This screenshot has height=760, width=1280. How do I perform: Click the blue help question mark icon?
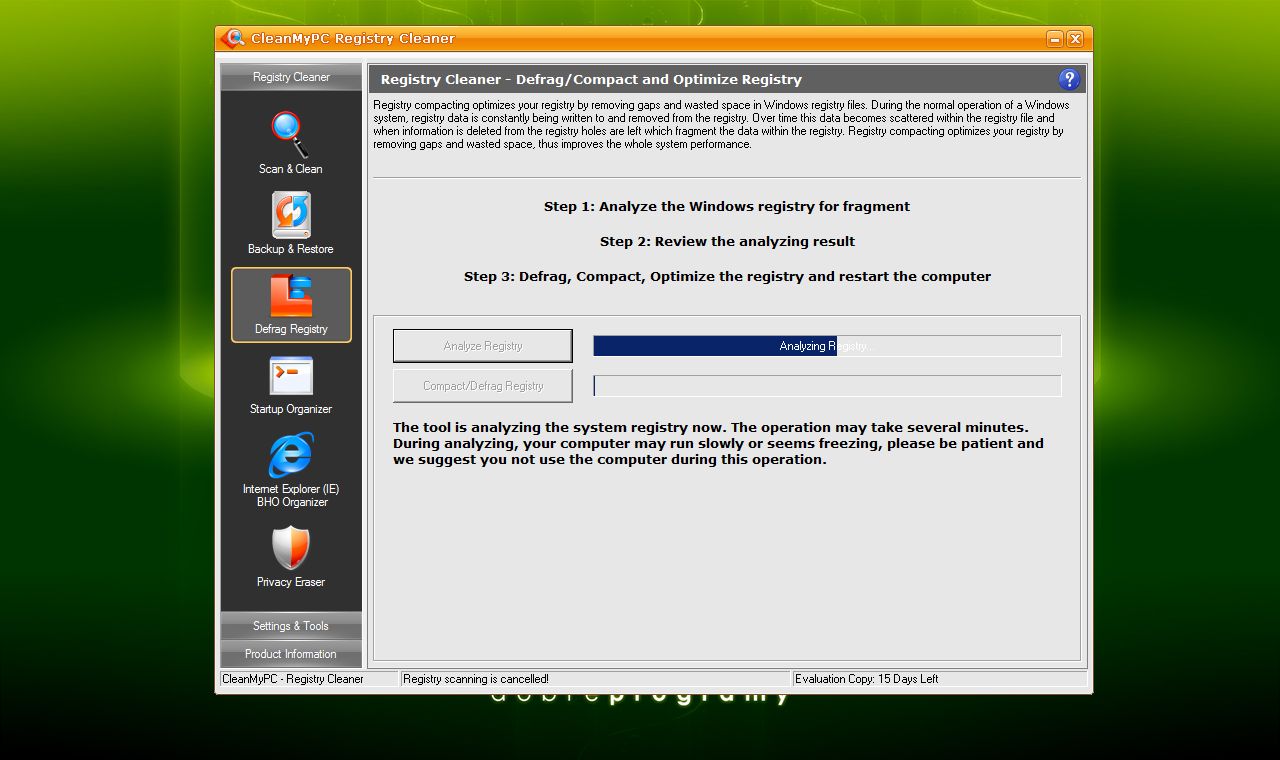click(1069, 79)
